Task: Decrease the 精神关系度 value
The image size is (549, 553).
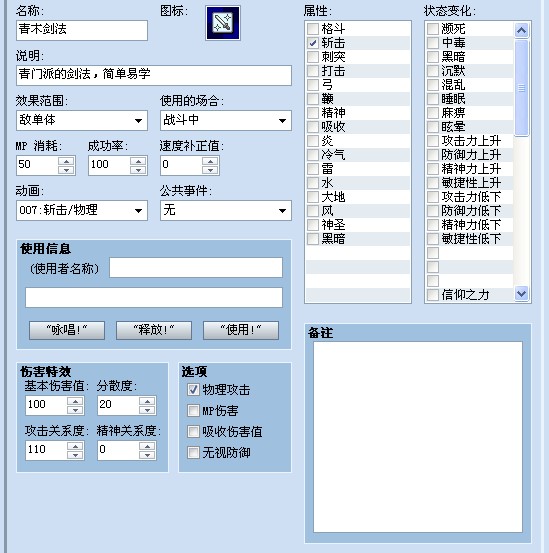Action: [147, 455]
